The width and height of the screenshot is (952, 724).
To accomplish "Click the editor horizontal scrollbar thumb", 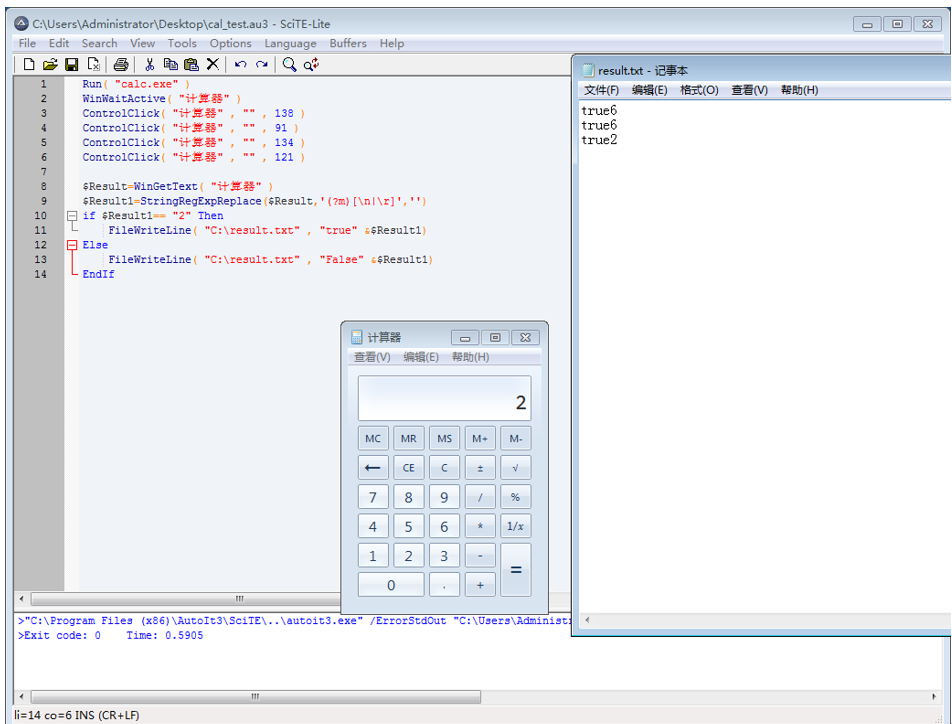I will (x=186, y=599).
